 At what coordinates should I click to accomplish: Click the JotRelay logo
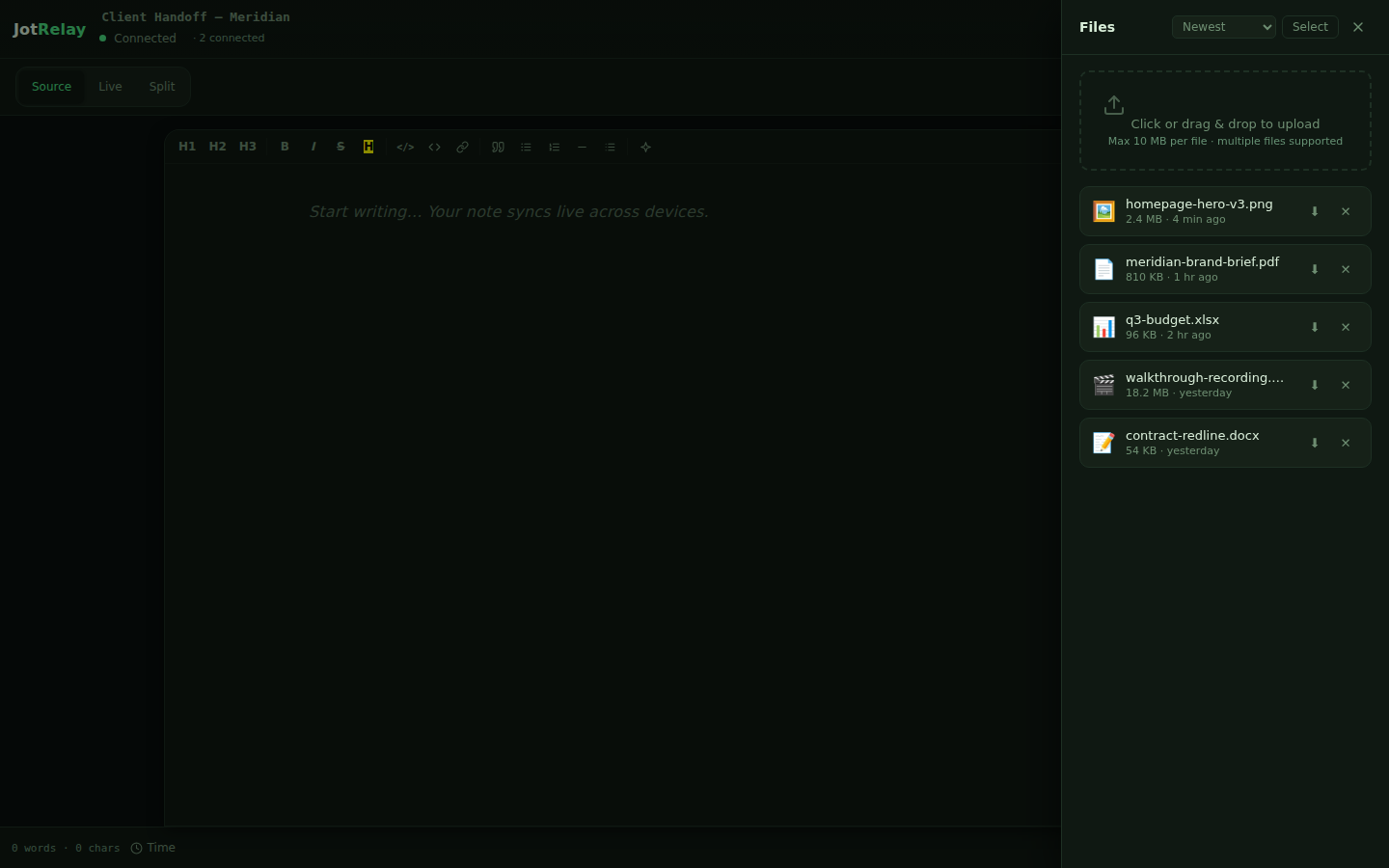coord(49,29)
